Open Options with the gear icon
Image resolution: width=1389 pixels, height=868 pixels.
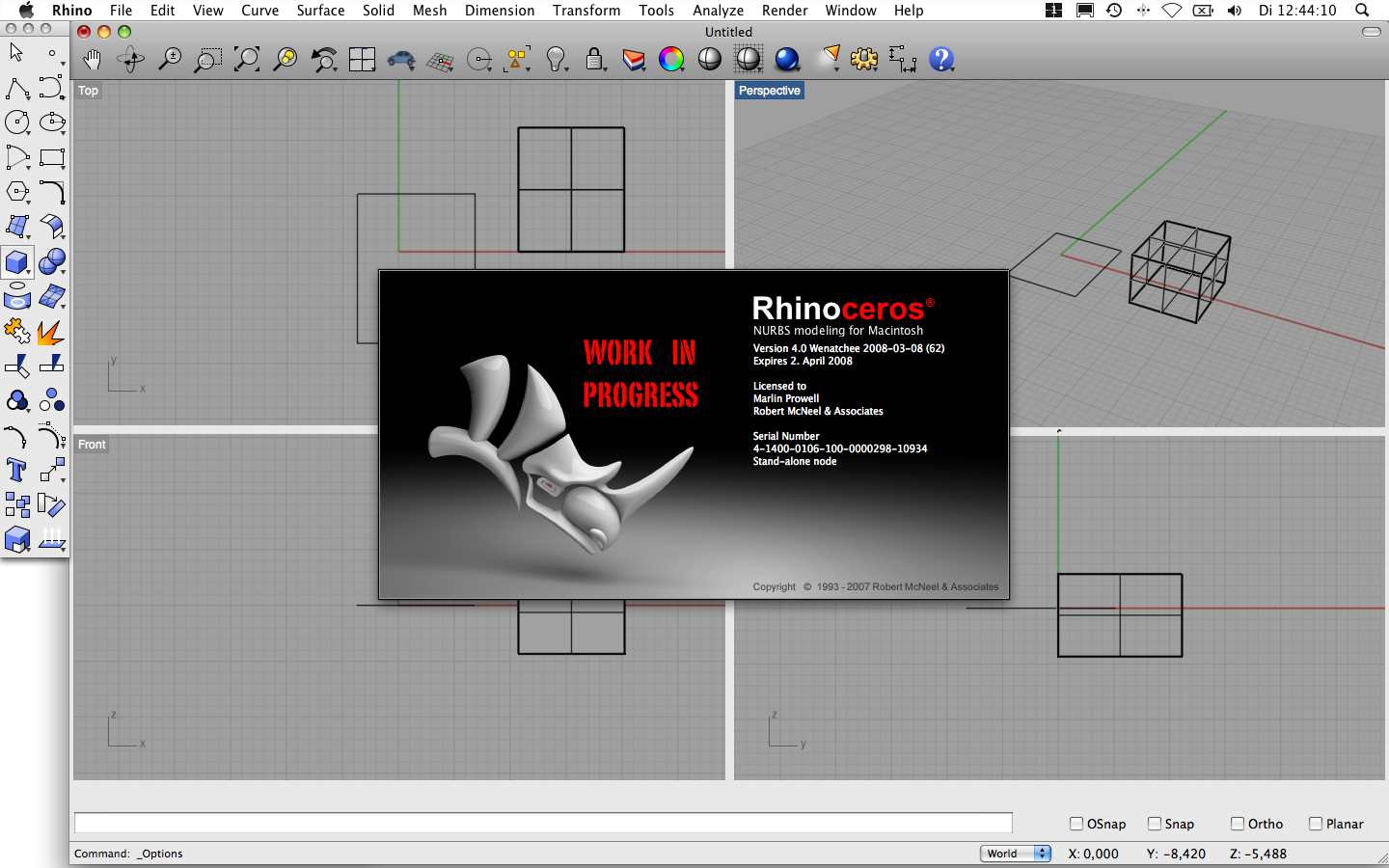coord(863,60)
